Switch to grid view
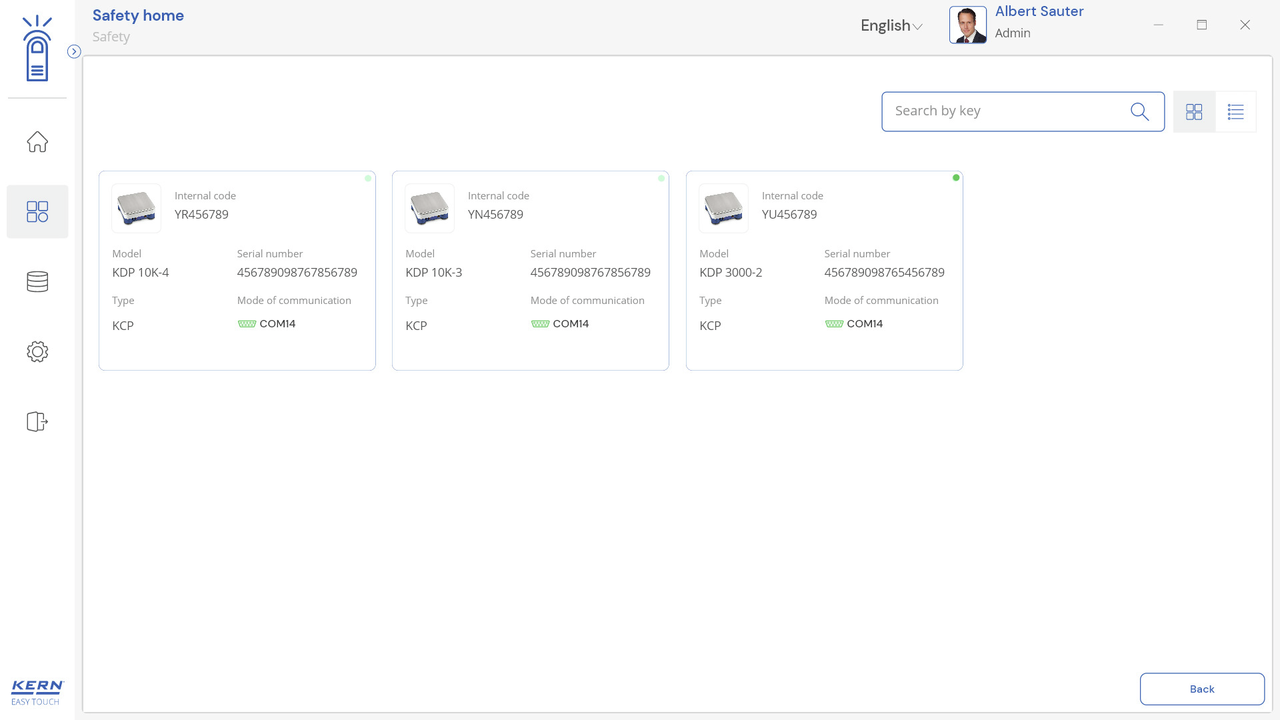The image size is (1280, 720). (x=1194, y=112)
